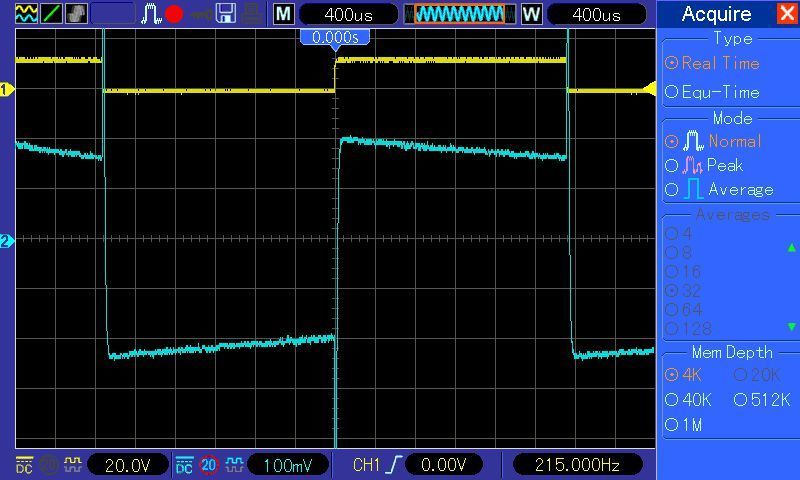Choose the grayed 20K memory depth

click(x=757, y=375)
